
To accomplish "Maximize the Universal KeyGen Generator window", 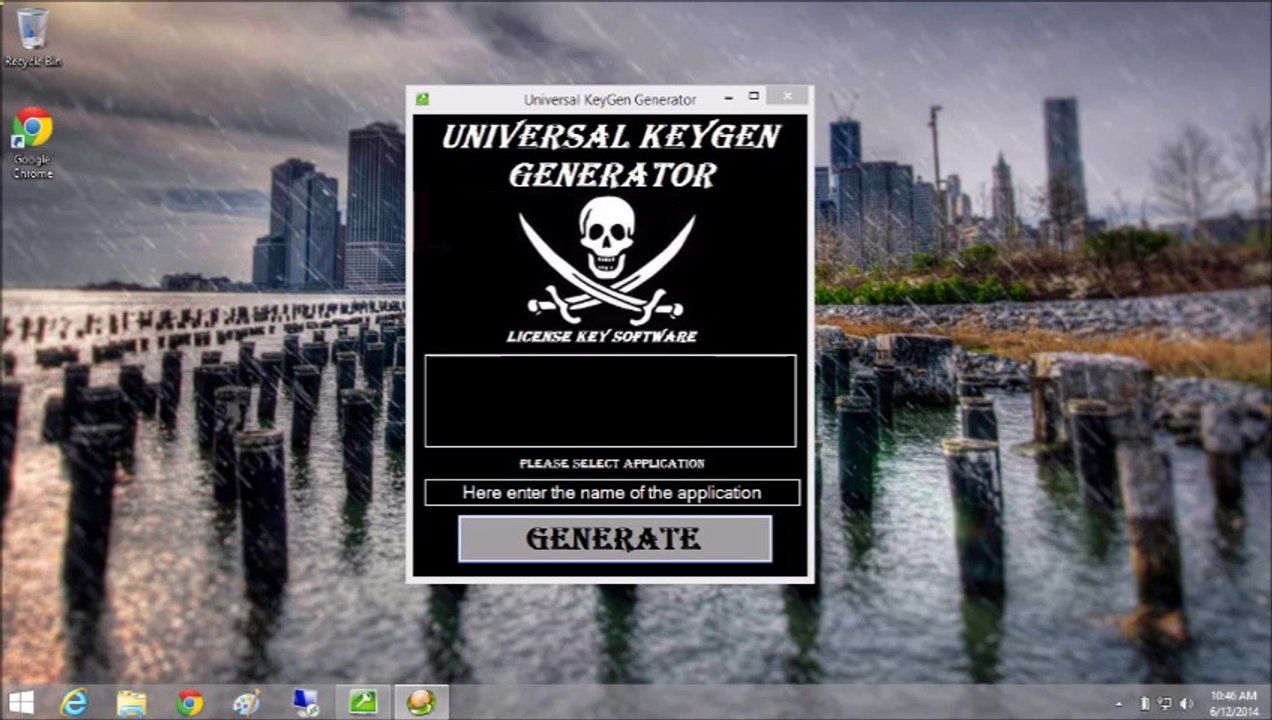I will (x=754, y=97).
